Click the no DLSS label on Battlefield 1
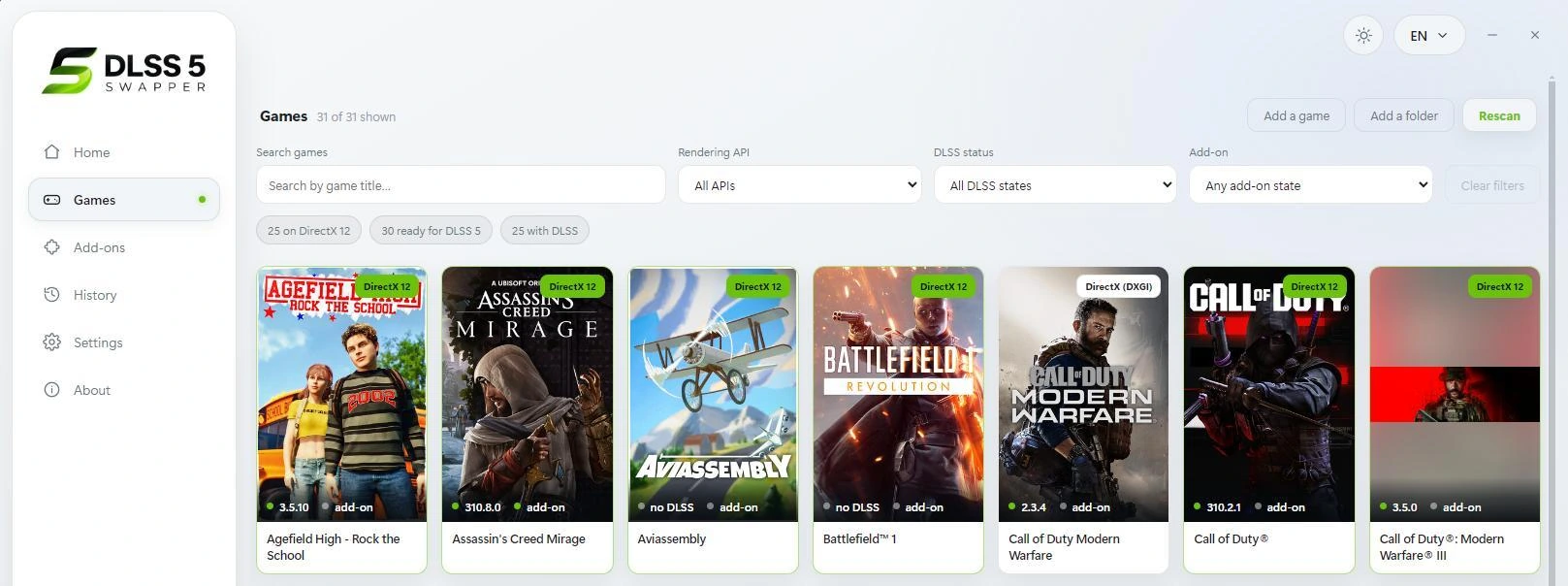The height and width of the screenshot is (586, 1568). (857, 507)
